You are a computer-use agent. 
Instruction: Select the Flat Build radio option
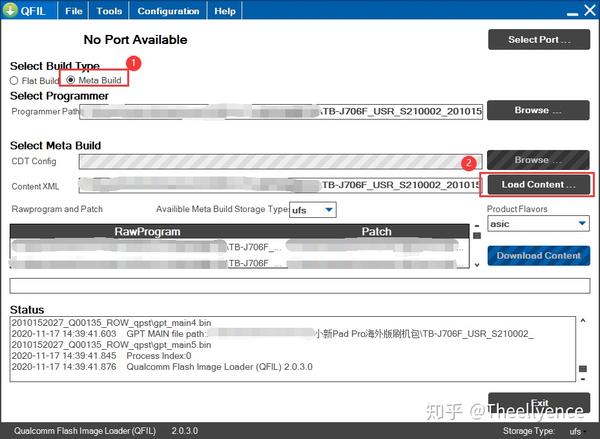[x=34, y=81]
